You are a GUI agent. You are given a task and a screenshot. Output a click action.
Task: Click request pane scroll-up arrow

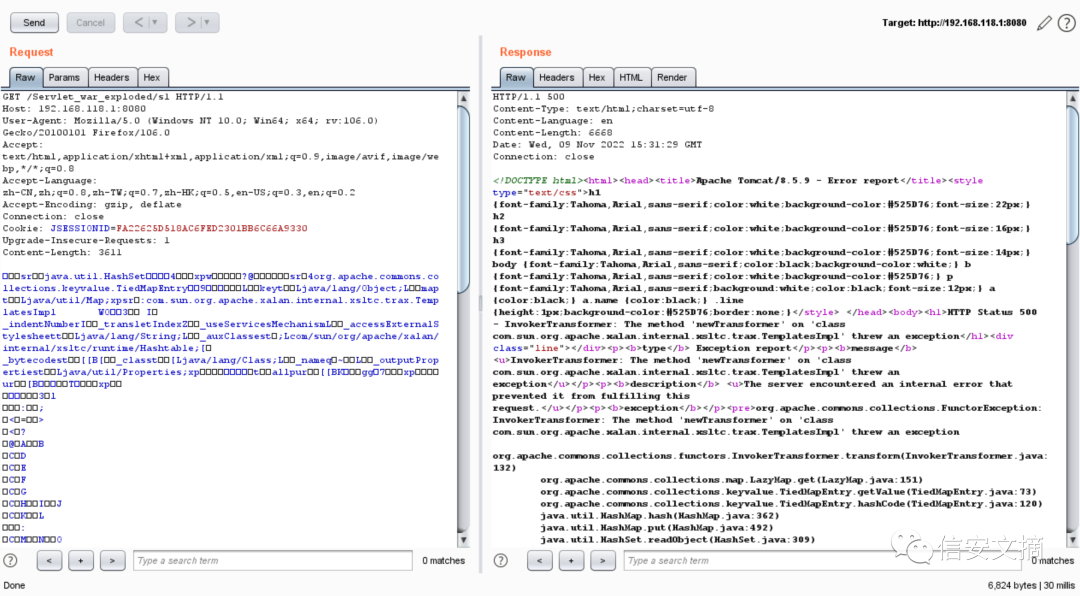pos(464,98)
